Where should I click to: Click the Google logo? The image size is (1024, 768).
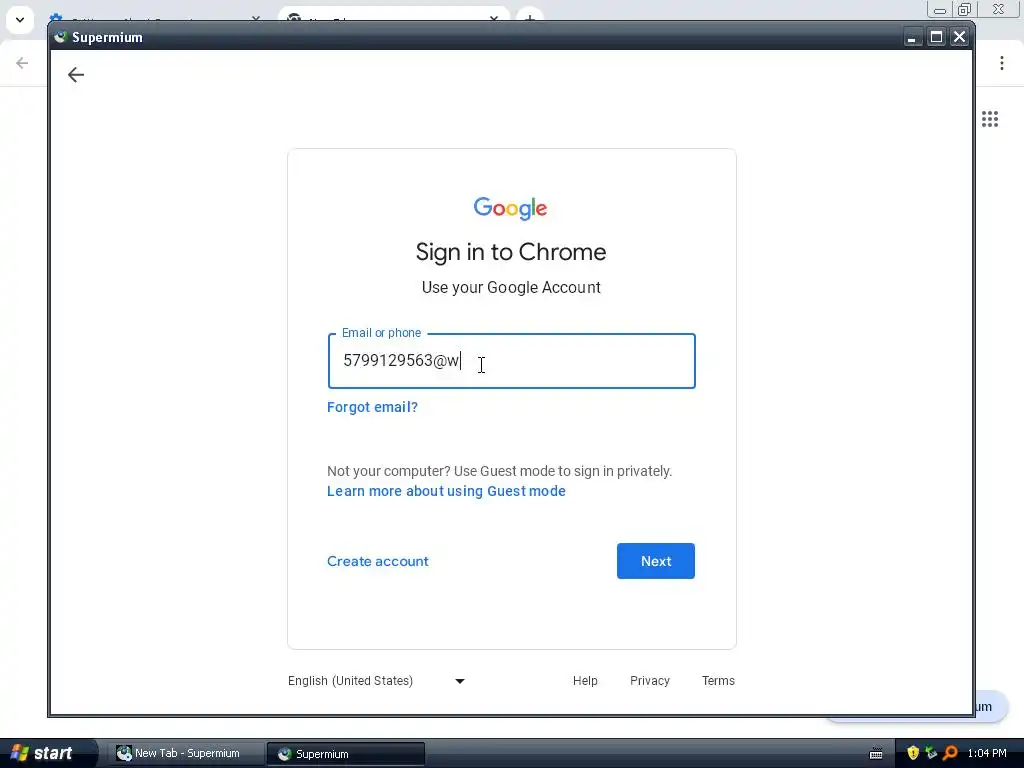pos(511,208)
